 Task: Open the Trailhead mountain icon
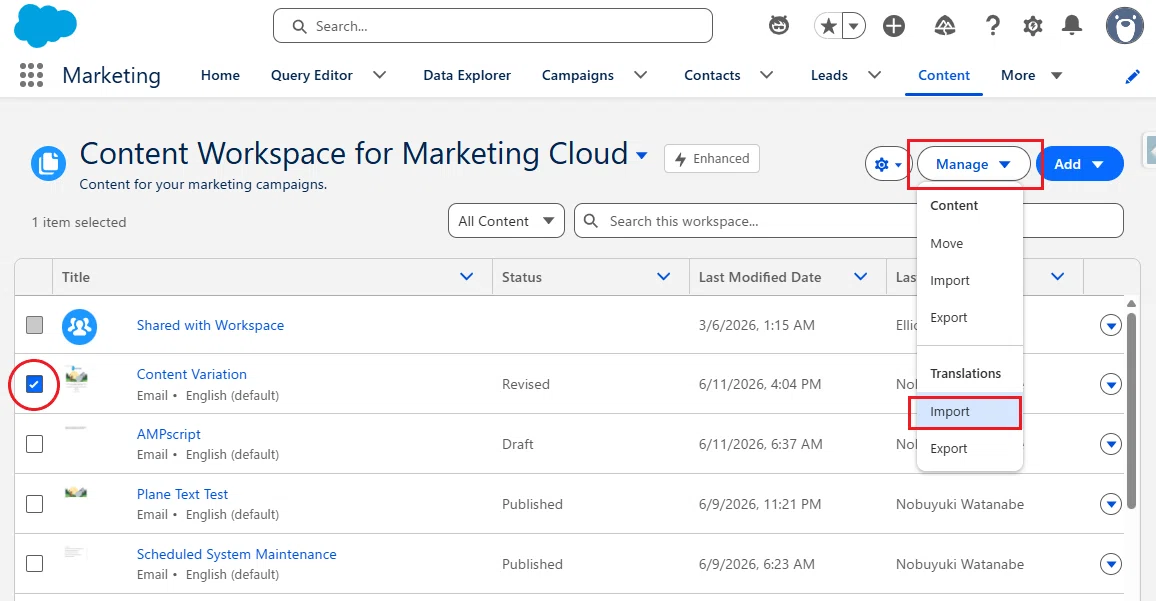[x=944, y=27]
